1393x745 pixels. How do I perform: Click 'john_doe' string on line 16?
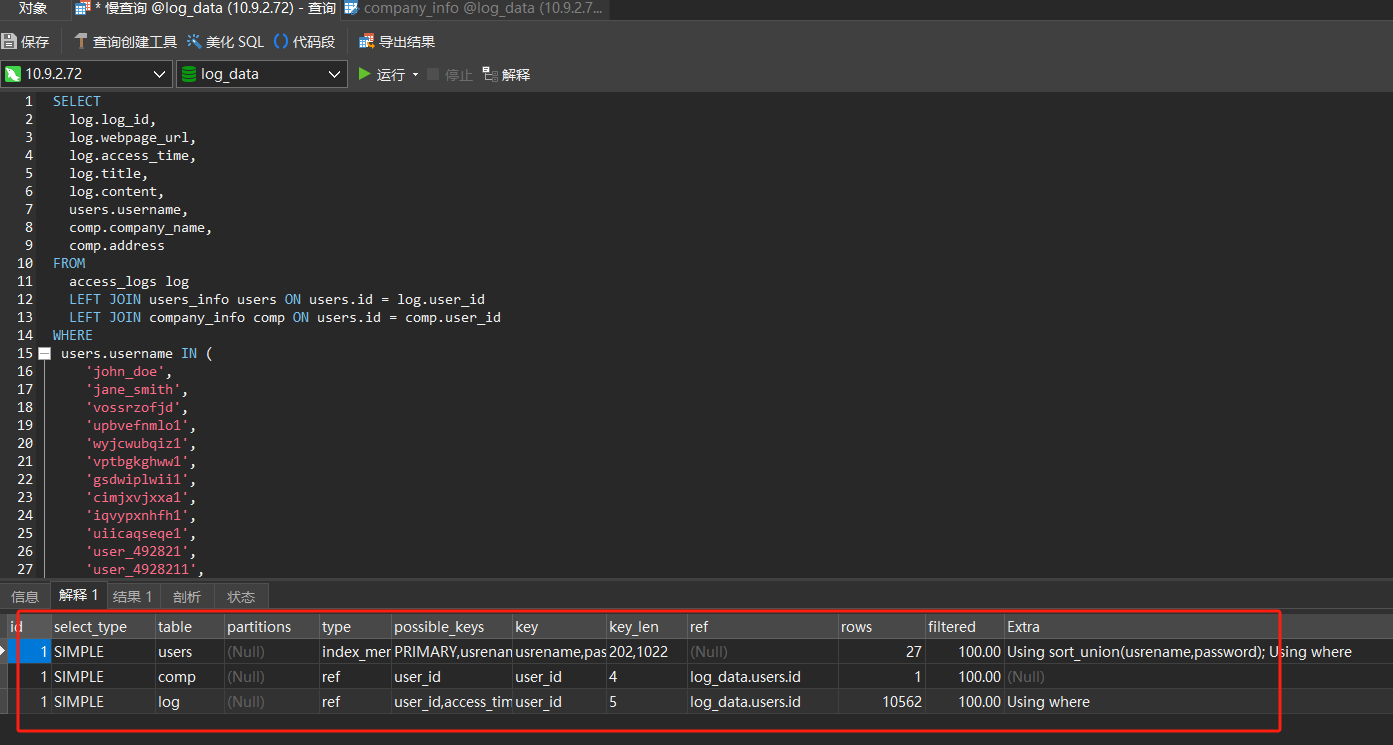coord(125,372)
